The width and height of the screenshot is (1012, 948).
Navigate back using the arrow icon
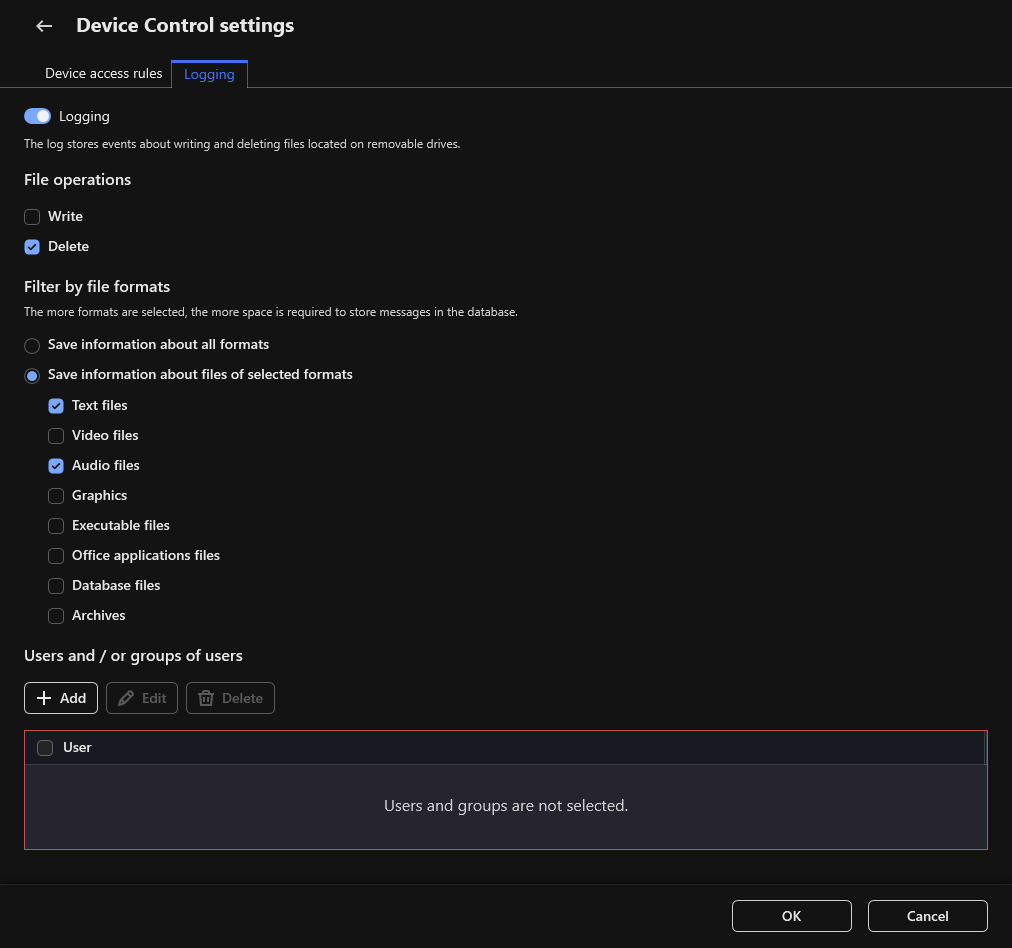point(44,25)
